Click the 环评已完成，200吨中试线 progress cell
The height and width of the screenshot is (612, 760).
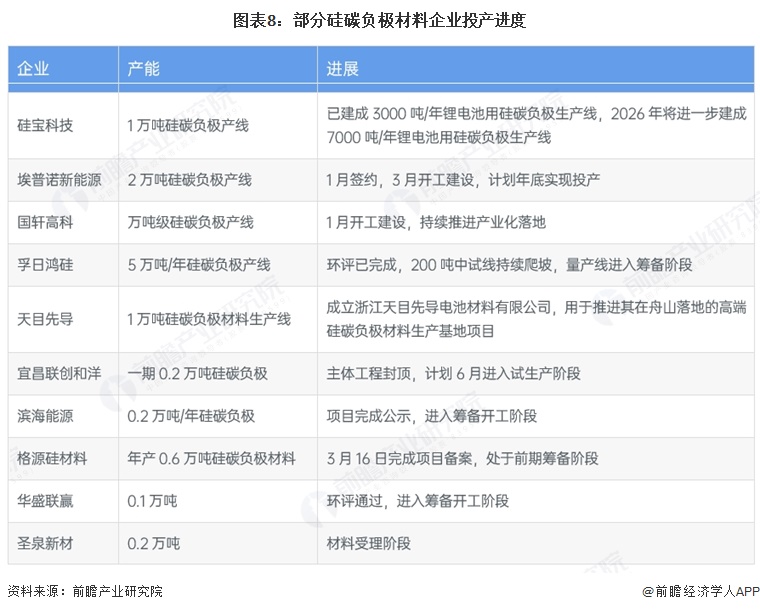[x=536, y=265]
